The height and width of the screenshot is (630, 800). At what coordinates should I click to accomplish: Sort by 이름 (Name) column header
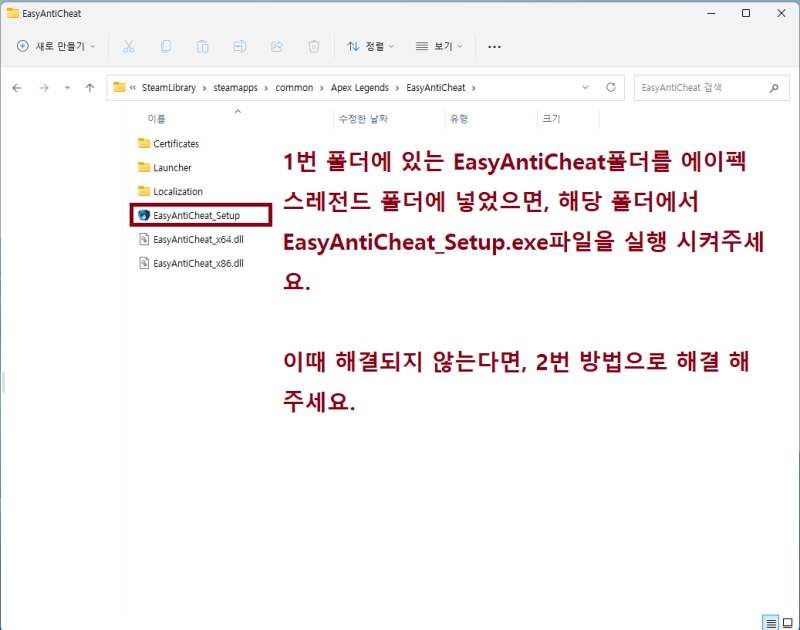[156, 119]
